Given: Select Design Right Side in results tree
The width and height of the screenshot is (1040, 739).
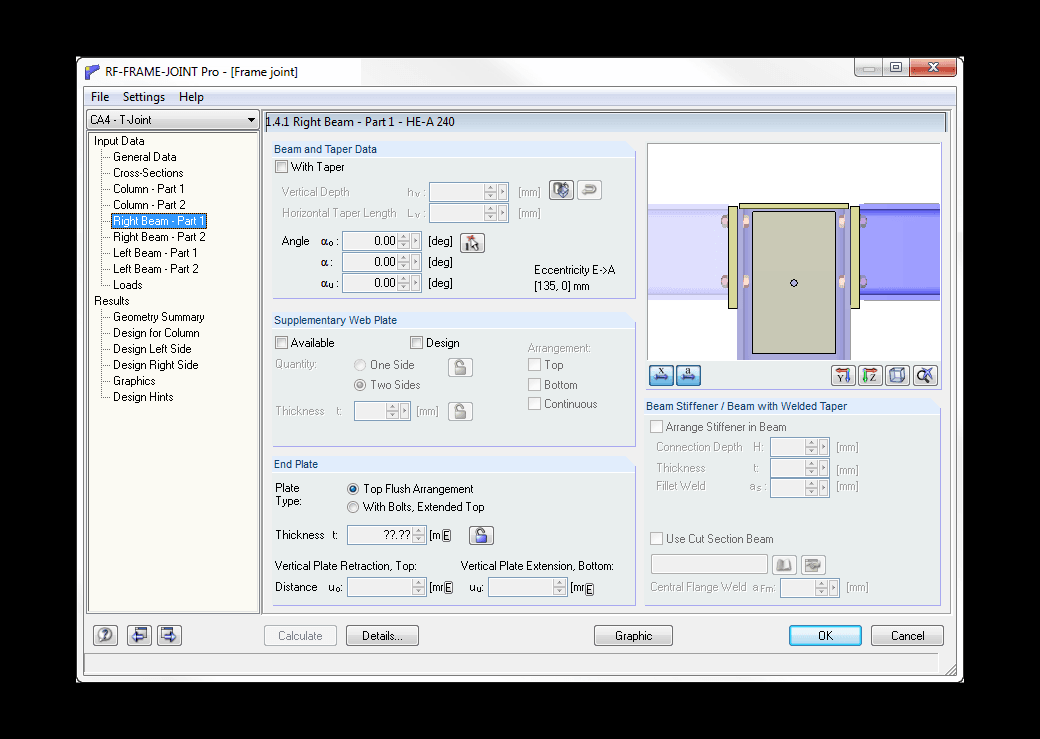Looking at the screenshot, I should (156, 365).
